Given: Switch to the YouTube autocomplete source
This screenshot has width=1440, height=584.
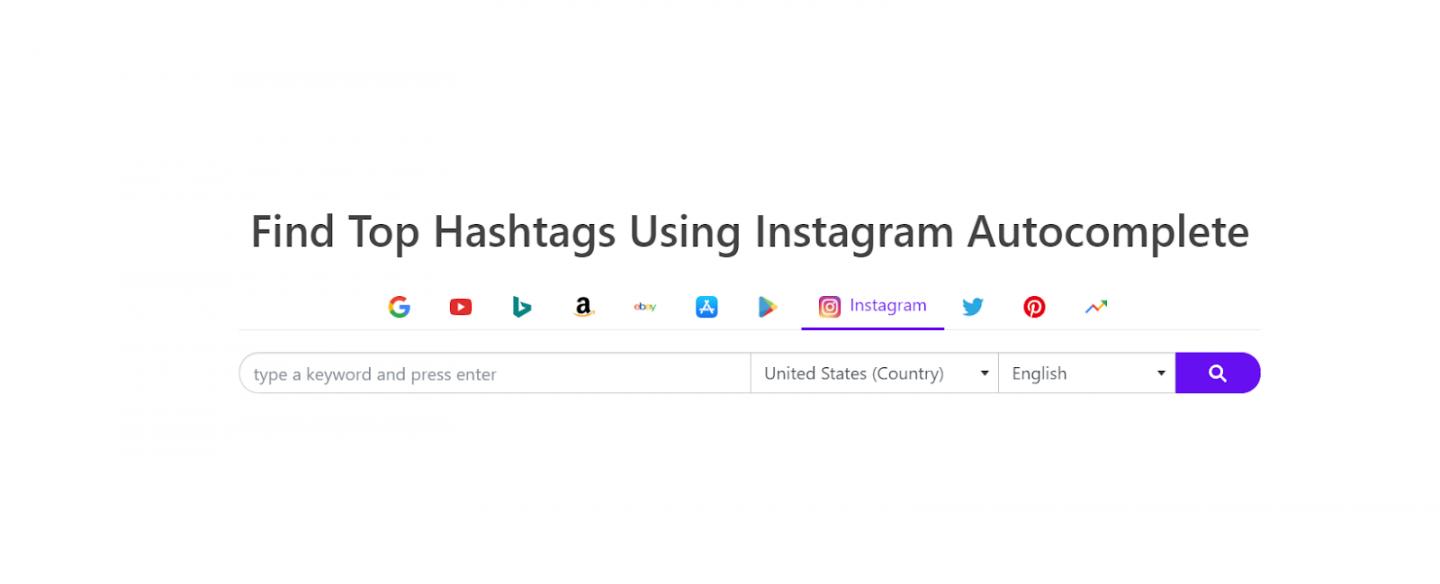Looking at the screenshot, I should [460, 307].
